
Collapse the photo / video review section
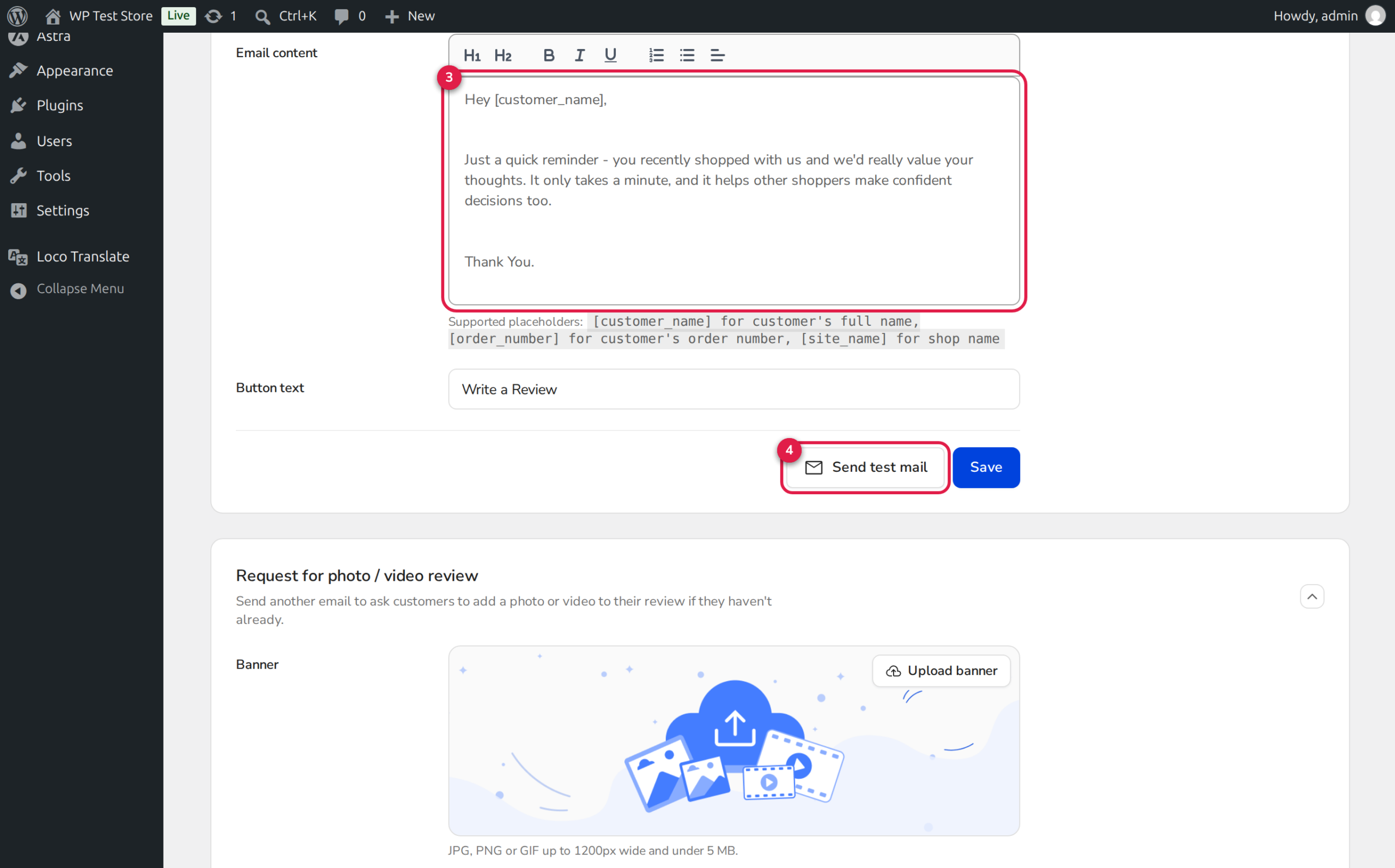[x=1312, y=597]
